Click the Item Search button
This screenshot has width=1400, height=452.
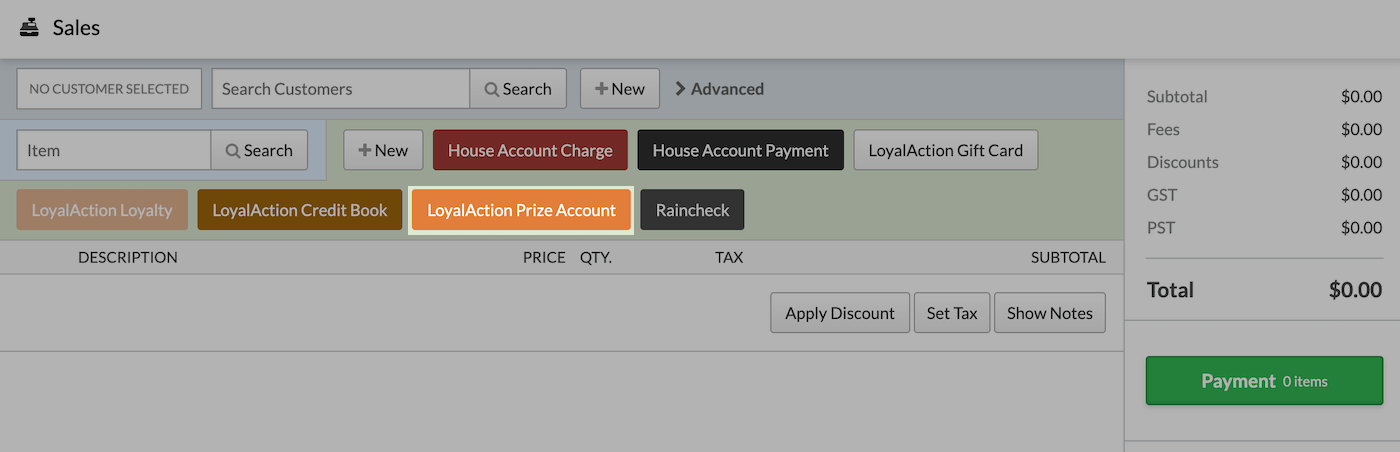point(259,150)
